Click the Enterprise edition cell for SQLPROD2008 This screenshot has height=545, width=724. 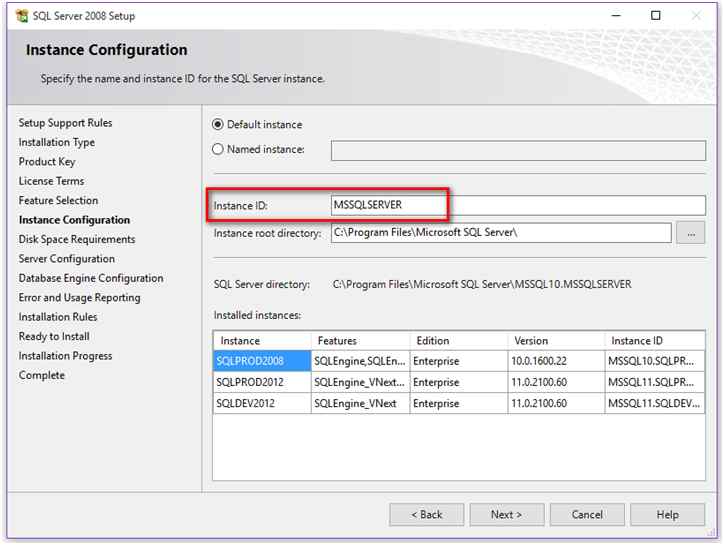459,361
